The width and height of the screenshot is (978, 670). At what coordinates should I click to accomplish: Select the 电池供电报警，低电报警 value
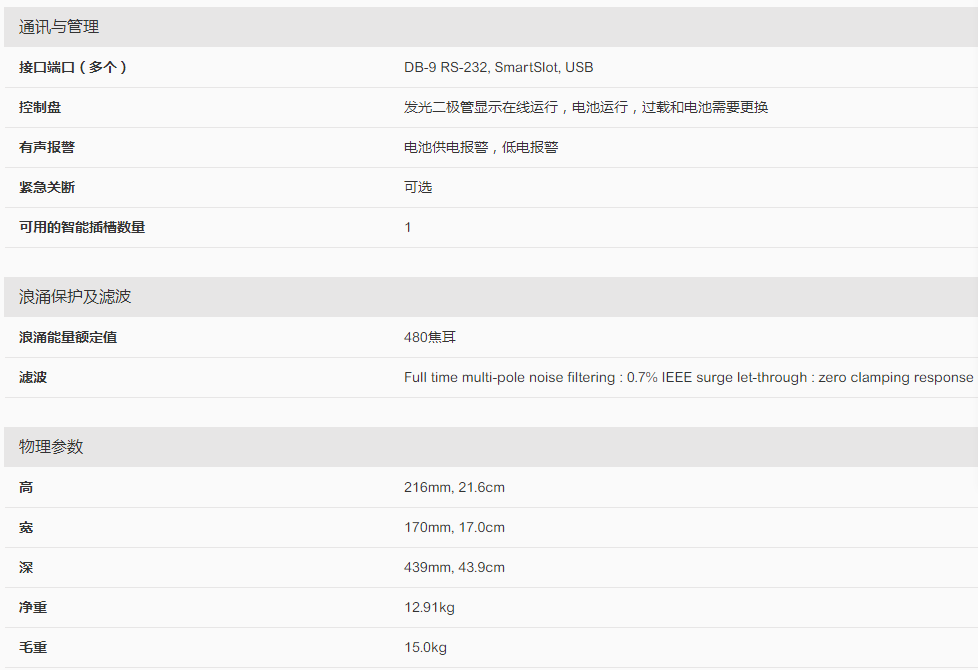click(x=481, y=147)
